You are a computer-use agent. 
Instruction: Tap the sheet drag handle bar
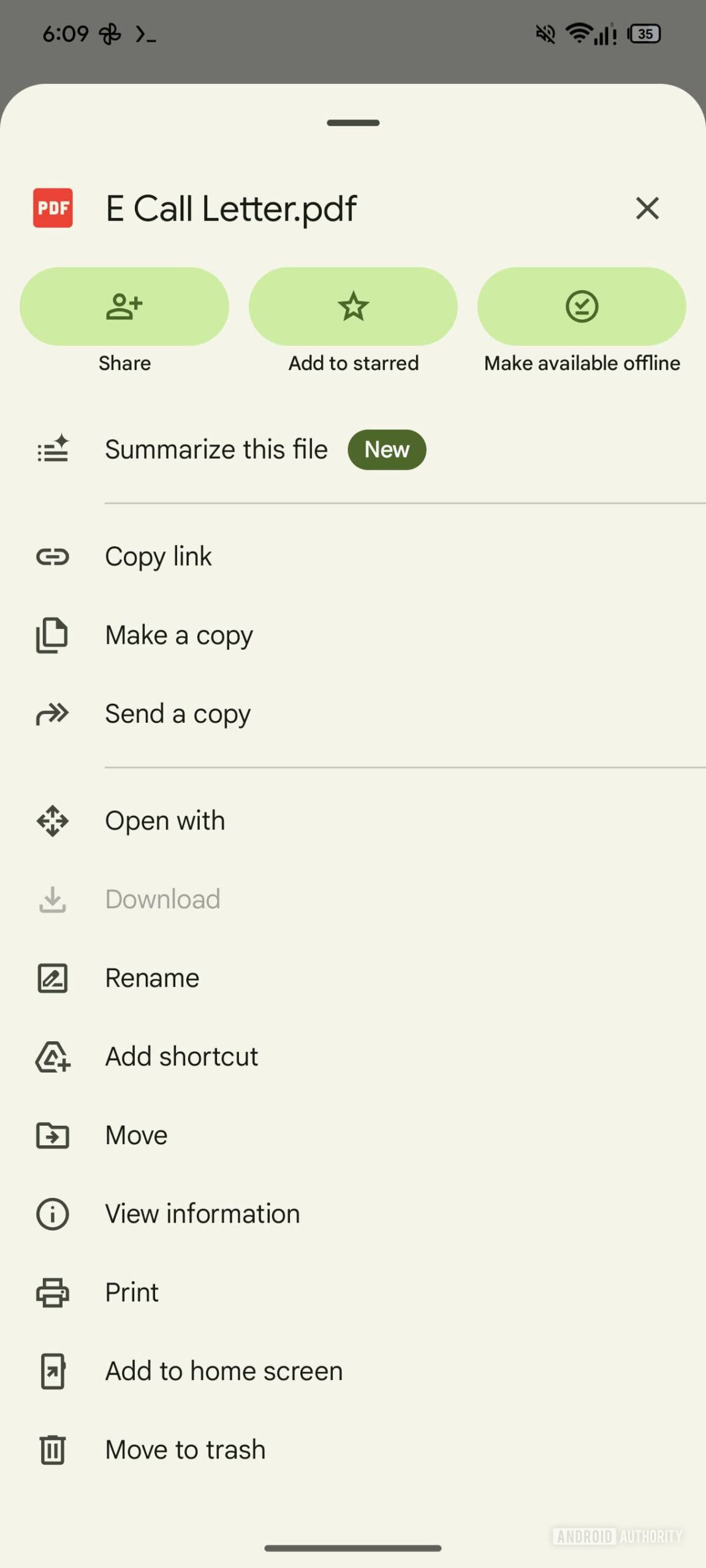coord(353,123)
